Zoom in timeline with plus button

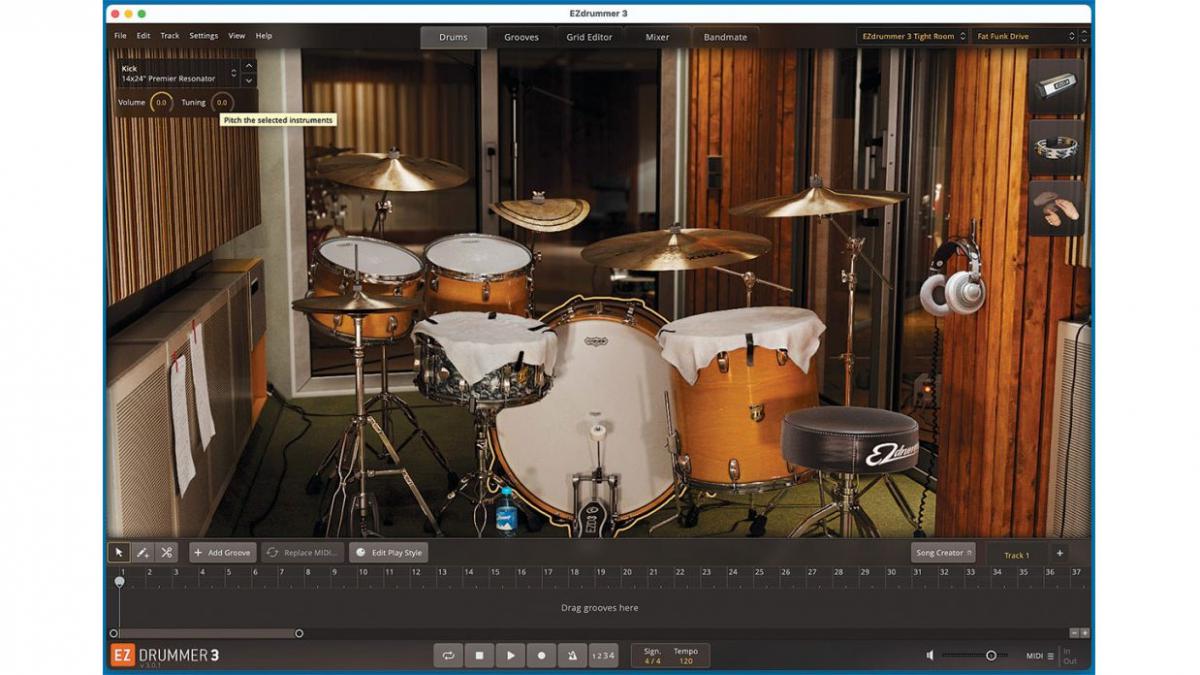1085,633
